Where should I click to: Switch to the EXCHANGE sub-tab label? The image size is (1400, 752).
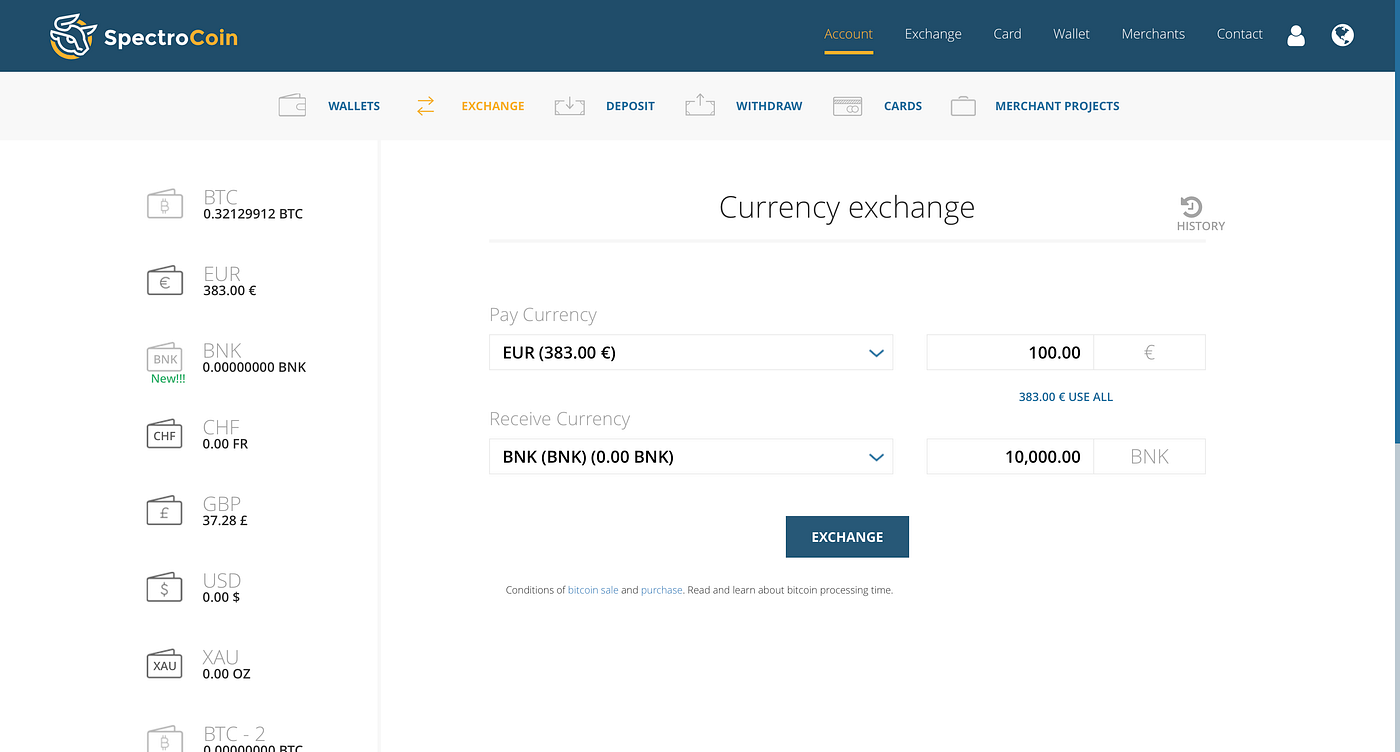tap(493, 106)
